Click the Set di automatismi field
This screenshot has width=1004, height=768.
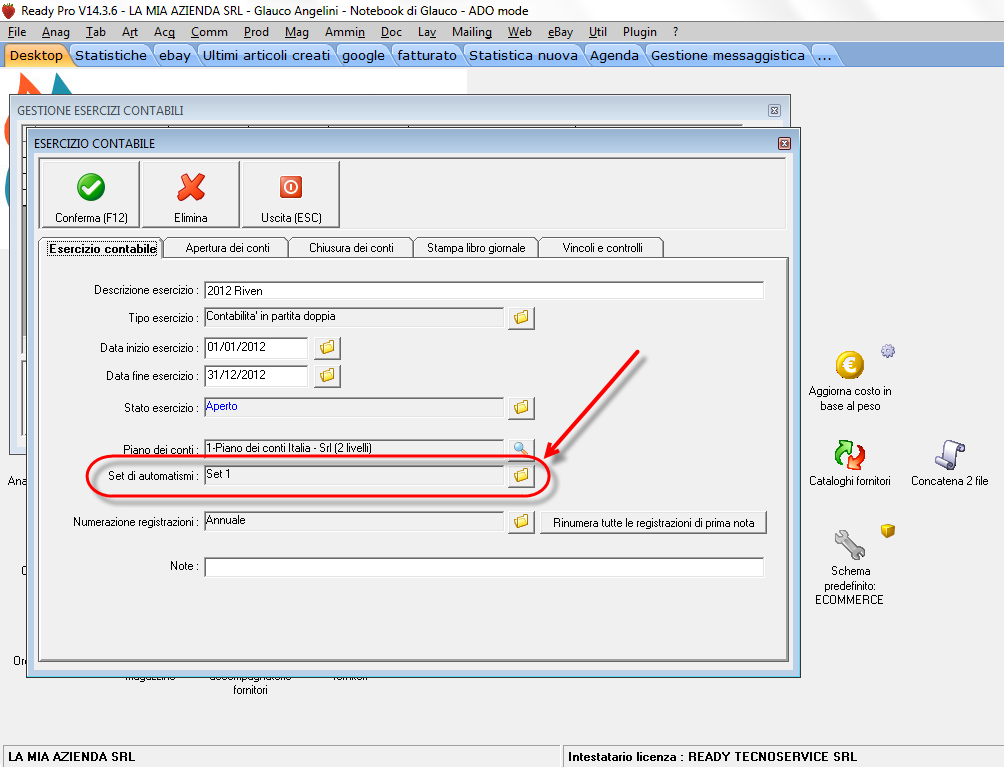(x=354, y=475)
